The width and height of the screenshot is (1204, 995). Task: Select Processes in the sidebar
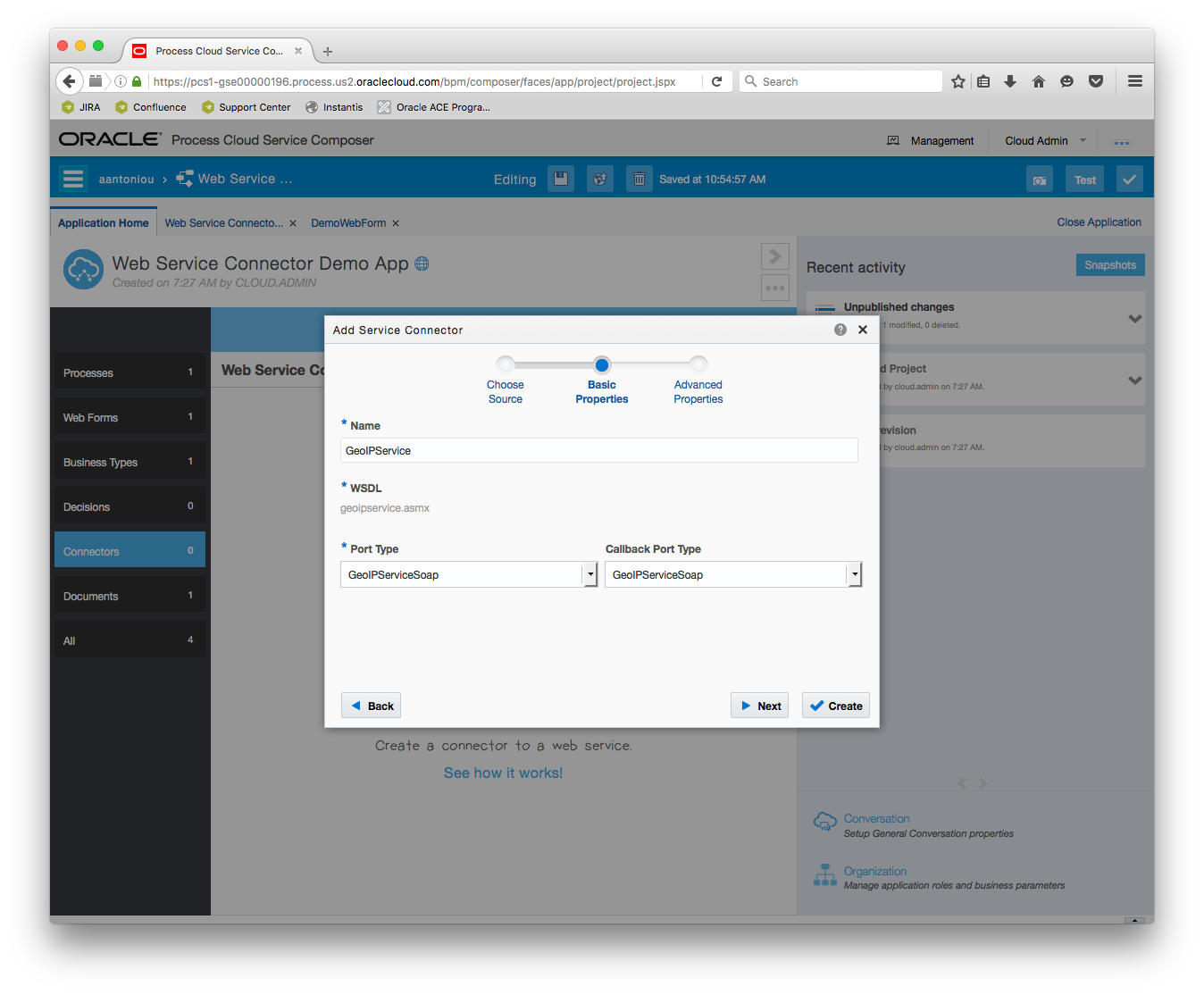click(x=130, y=372)
